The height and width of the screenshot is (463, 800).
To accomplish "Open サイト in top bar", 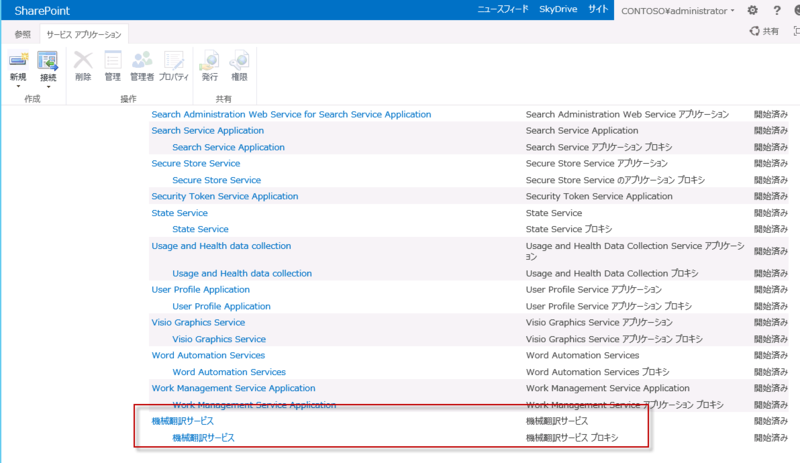I will coord(598,9).
